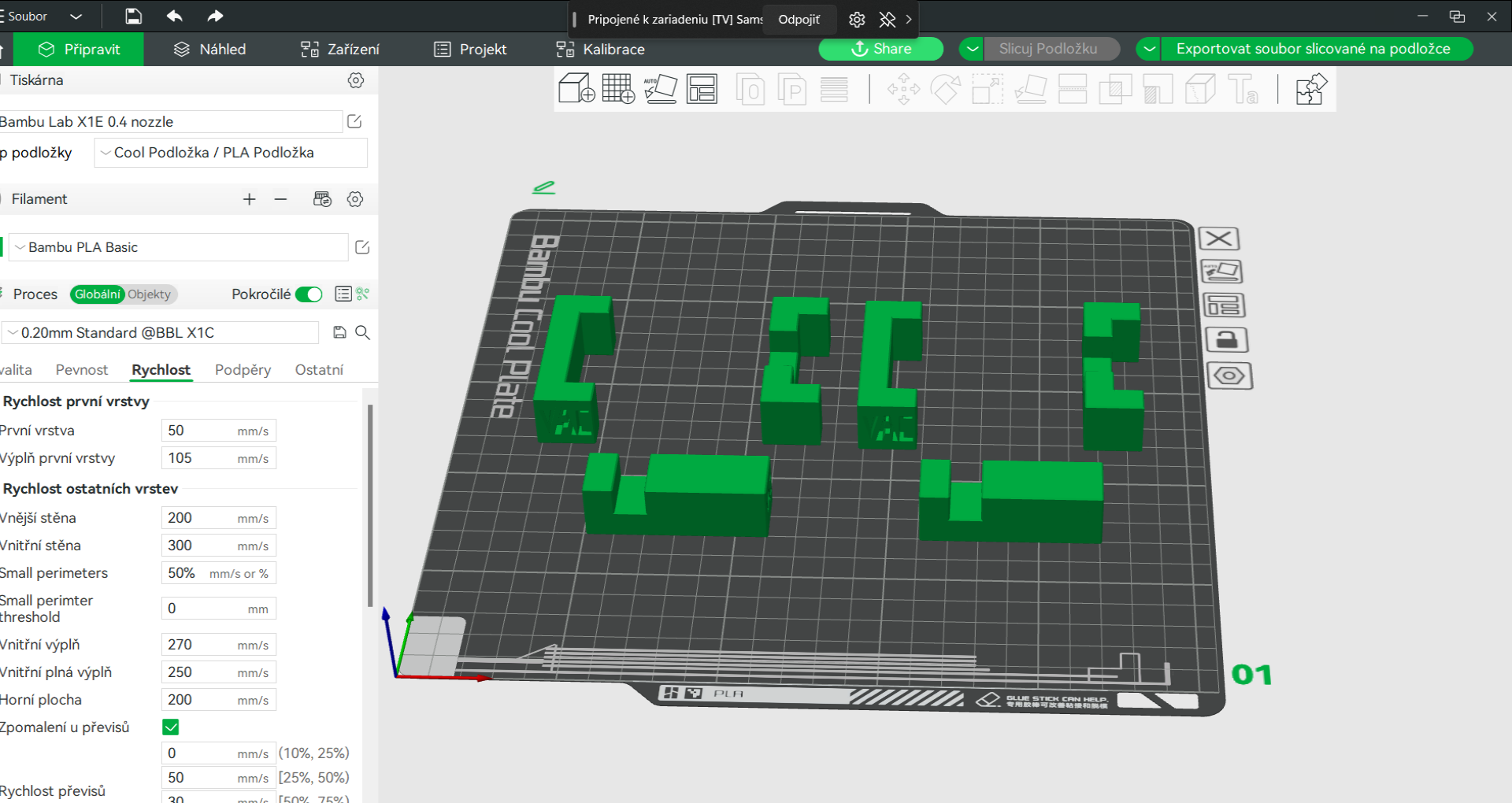
Task: Click the Add plate grid icon
Action: pyautogui.click(x=618, y=88)
